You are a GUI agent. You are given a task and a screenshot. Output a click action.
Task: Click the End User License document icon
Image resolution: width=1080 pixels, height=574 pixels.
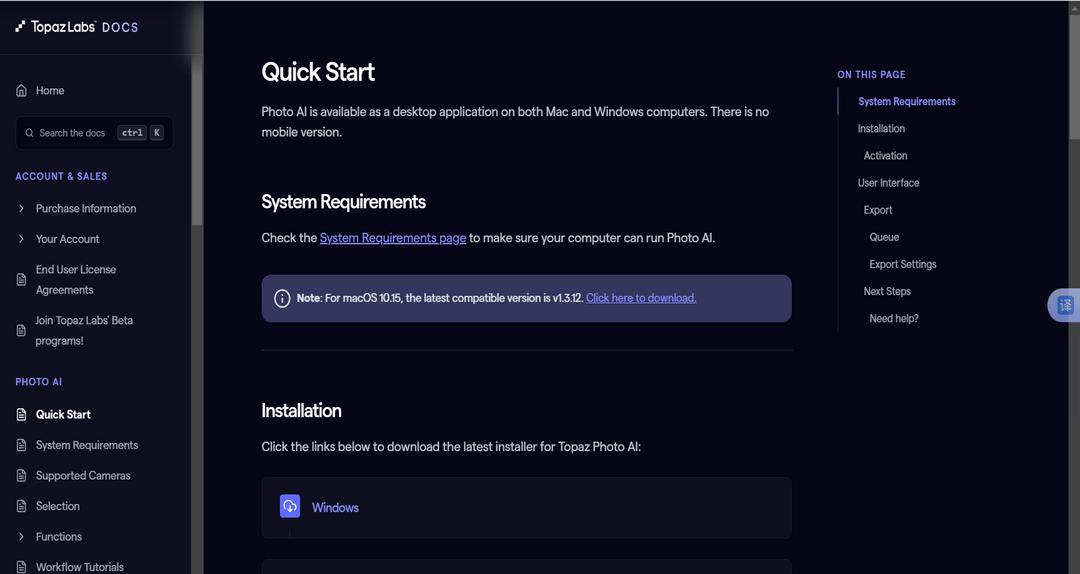[x=22, y=280]
